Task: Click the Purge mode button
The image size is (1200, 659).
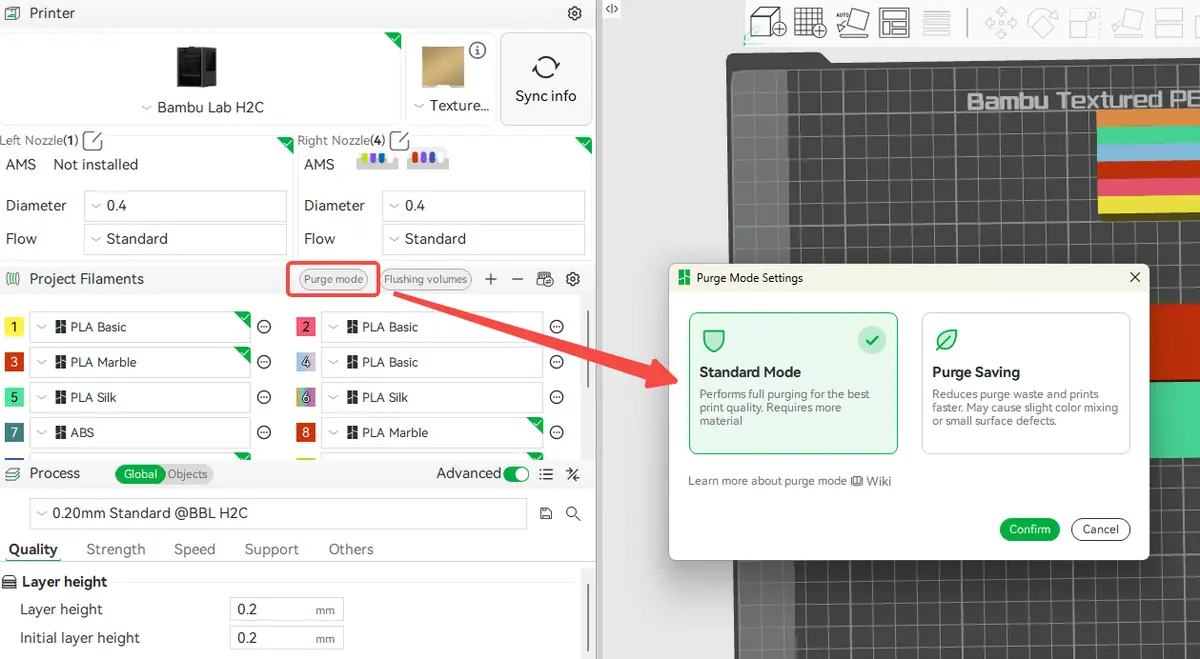Action: click(x=333, y=279)
